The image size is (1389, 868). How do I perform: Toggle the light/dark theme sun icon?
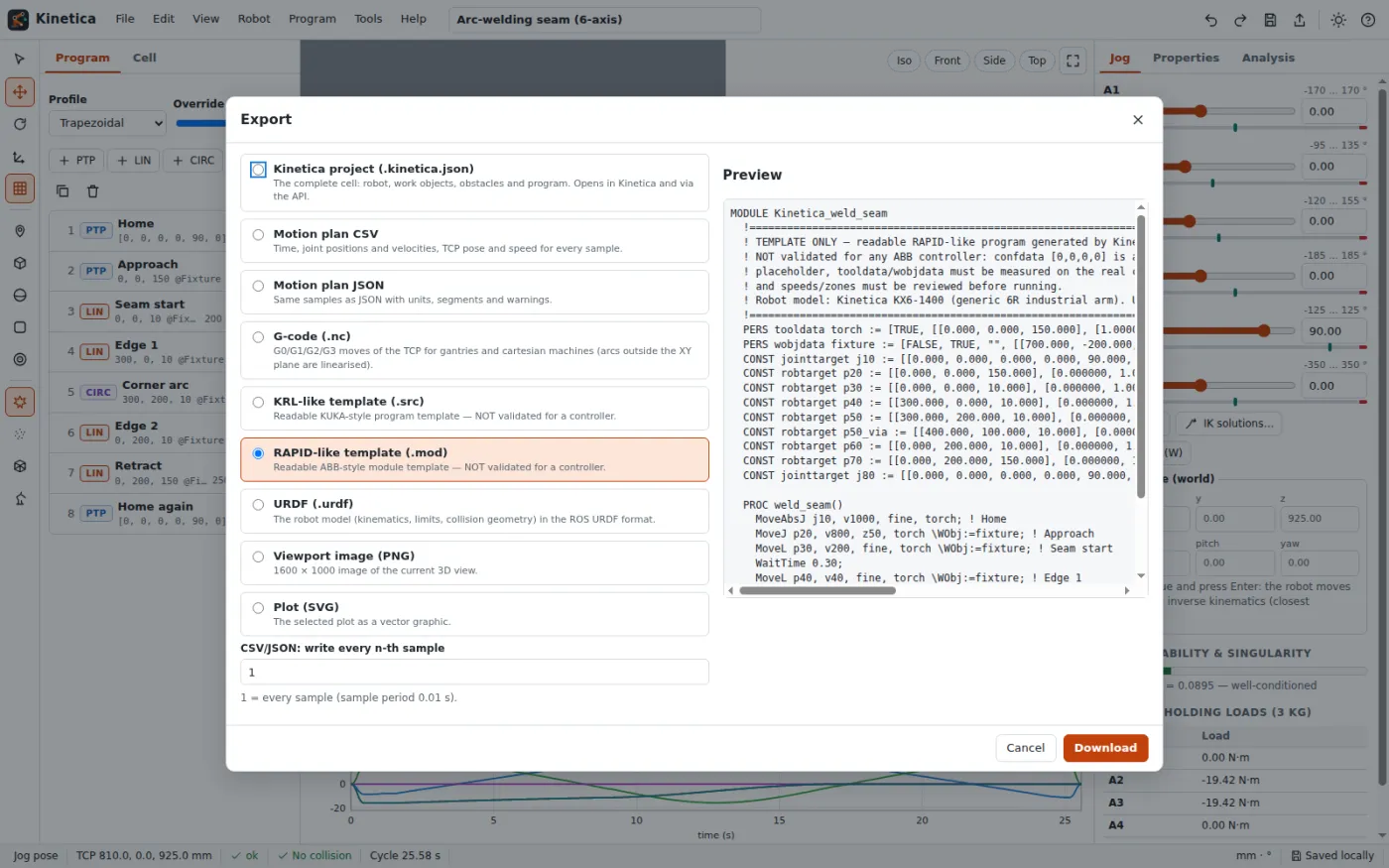[x=1338, y=19]
